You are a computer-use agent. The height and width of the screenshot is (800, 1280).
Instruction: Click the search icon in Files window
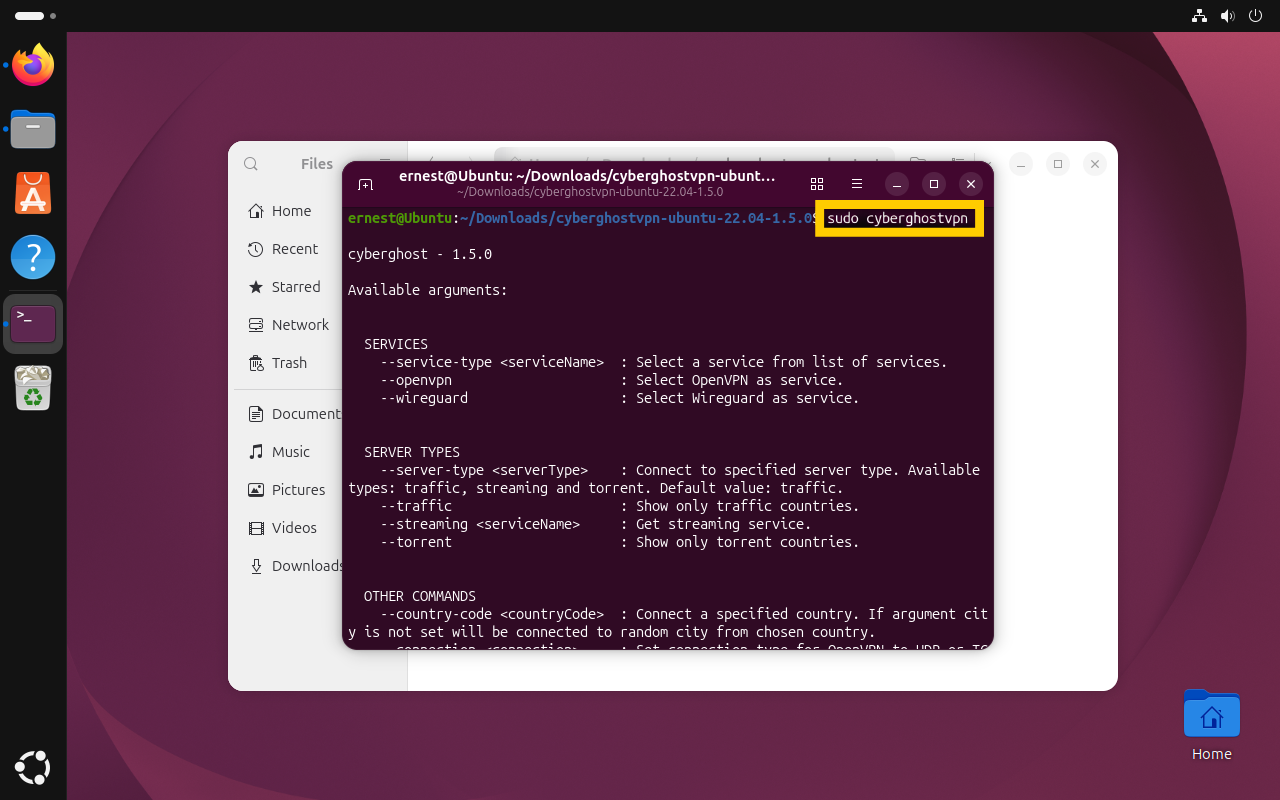pyautogui.click(x=251, y=164)
